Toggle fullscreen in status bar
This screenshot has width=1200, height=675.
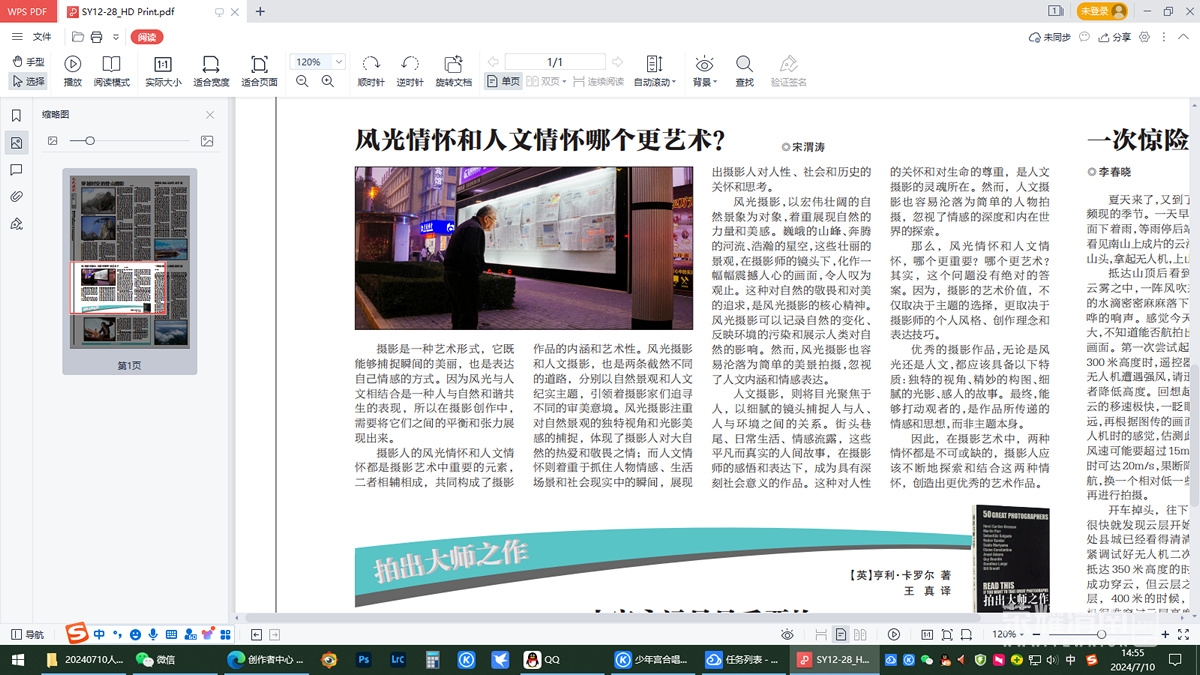pyautogui.click(x=1183, y=634)
